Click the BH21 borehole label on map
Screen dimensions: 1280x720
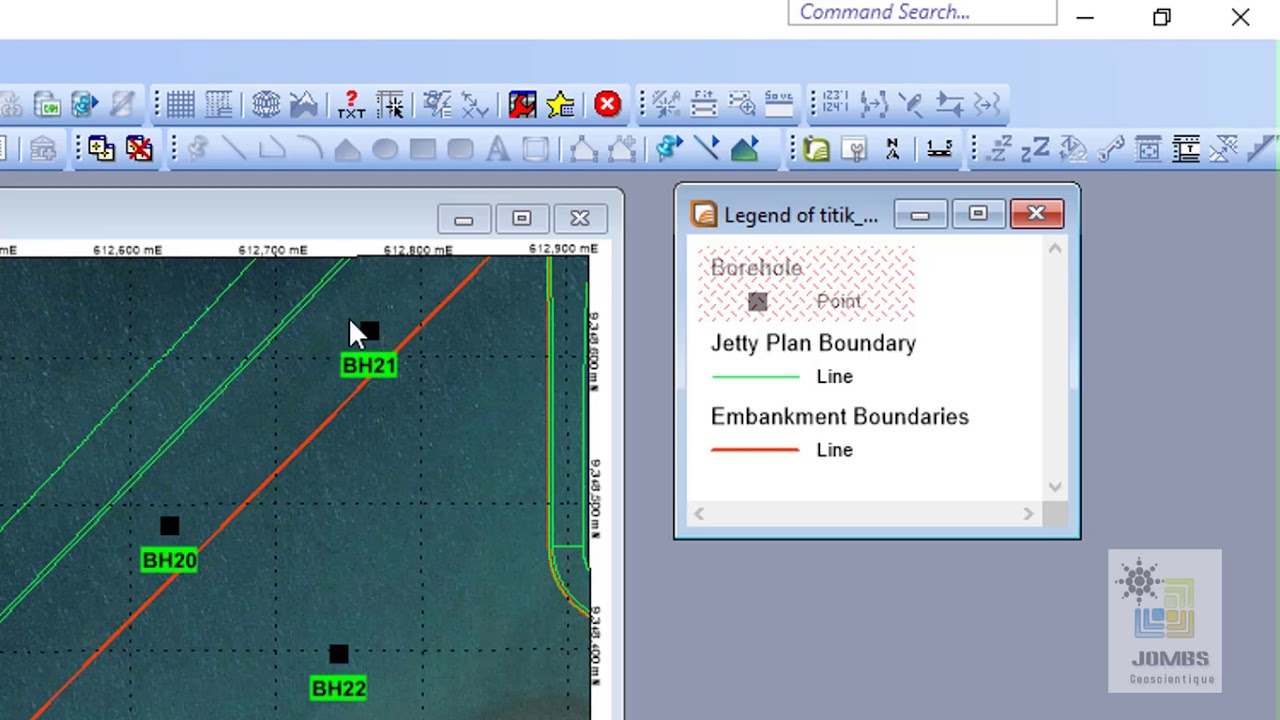(x=369, y=366)
